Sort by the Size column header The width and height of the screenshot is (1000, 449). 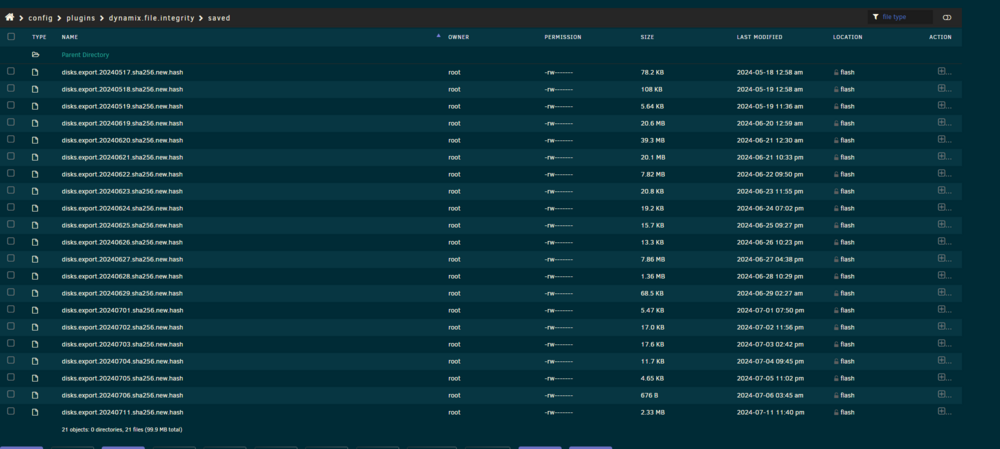pos(647,37)
